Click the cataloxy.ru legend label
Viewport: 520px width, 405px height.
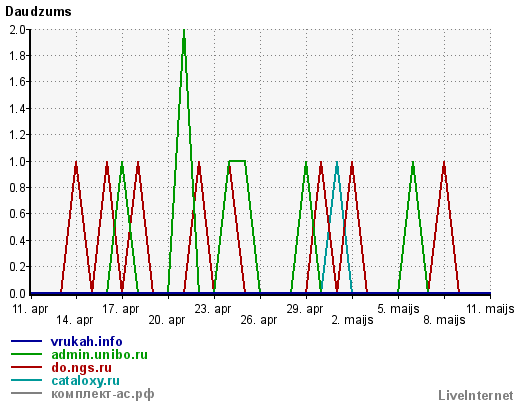[x=85, y=381]
